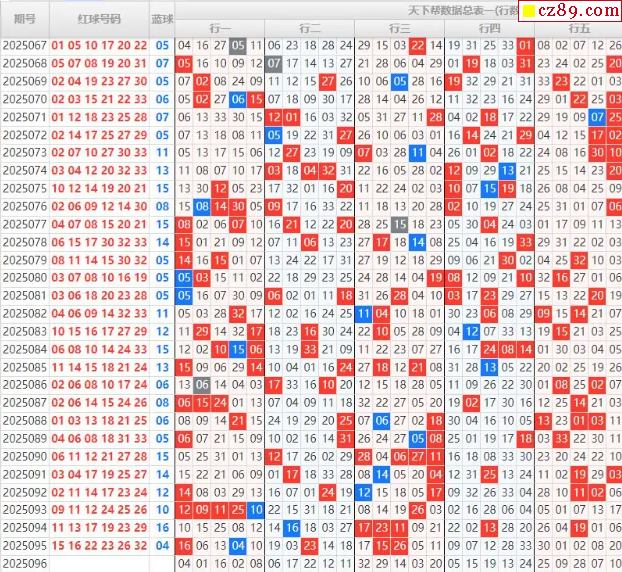The width and height of the screenshot is (622, 572).
Task: Click blue highlighted 16 grid cell in row 2025094
Action: (292, 528)
